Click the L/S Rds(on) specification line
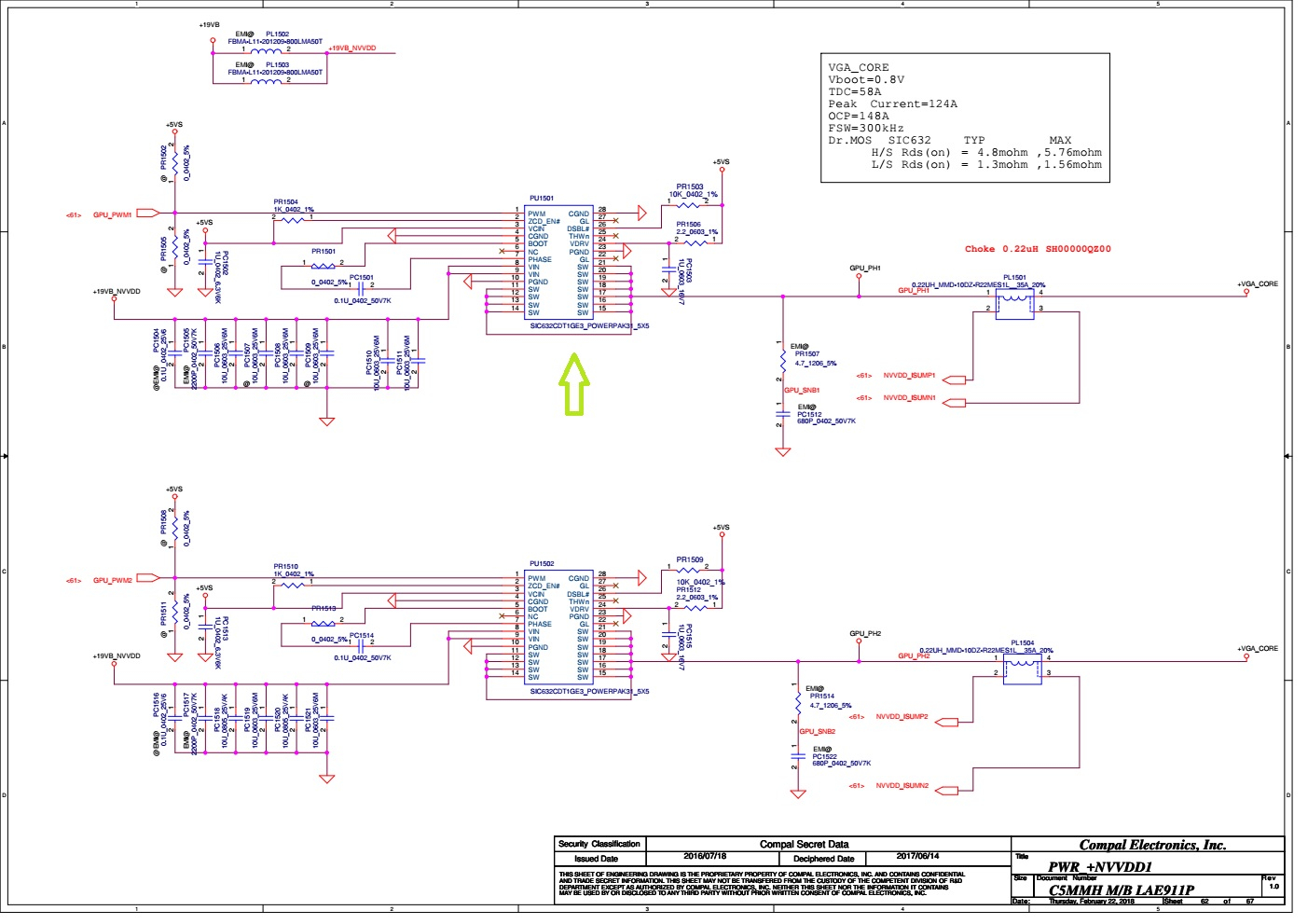1308x924 pixels. [x=986, y=164]
